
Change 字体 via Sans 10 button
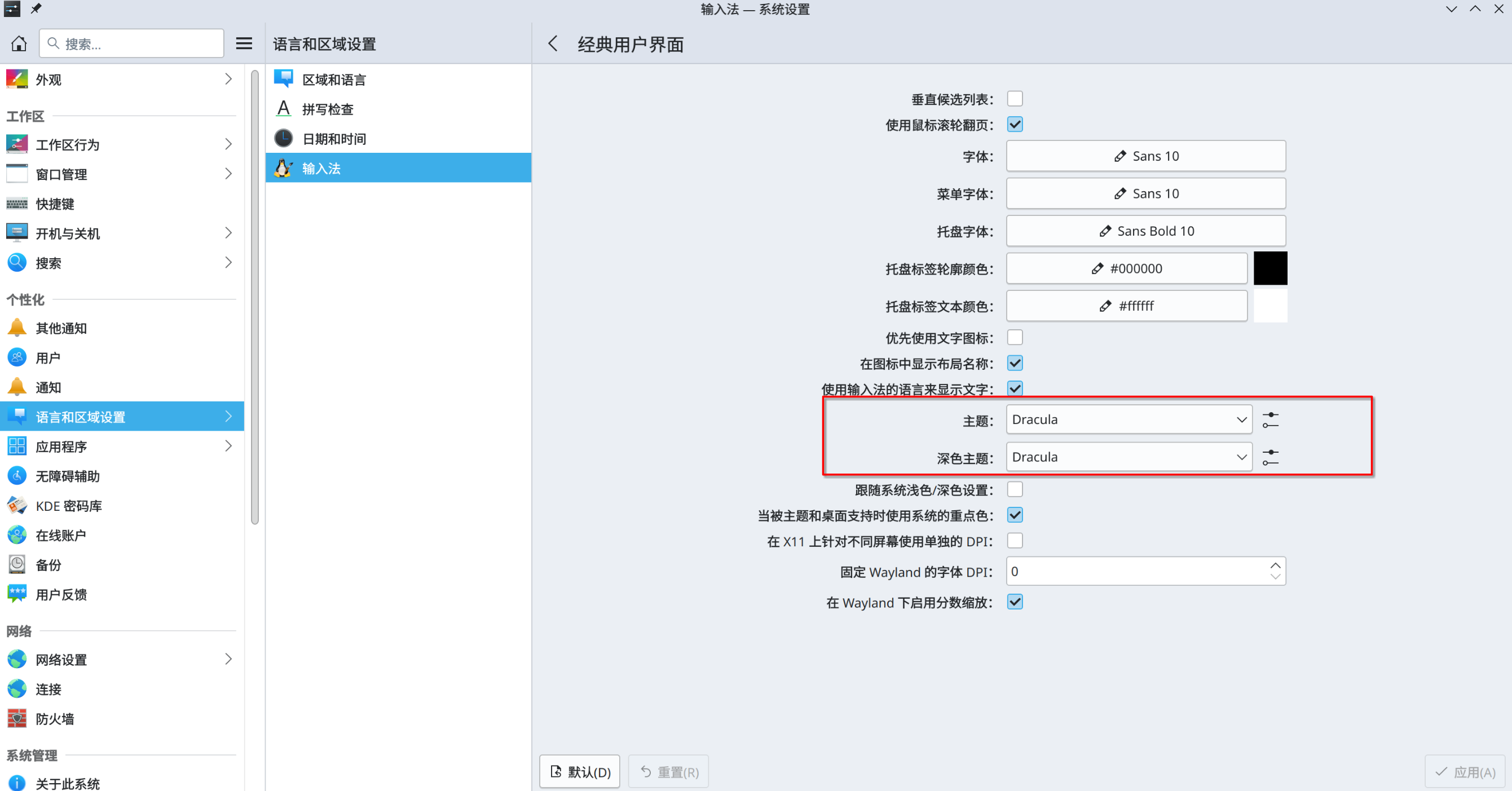pos(1146,156)
